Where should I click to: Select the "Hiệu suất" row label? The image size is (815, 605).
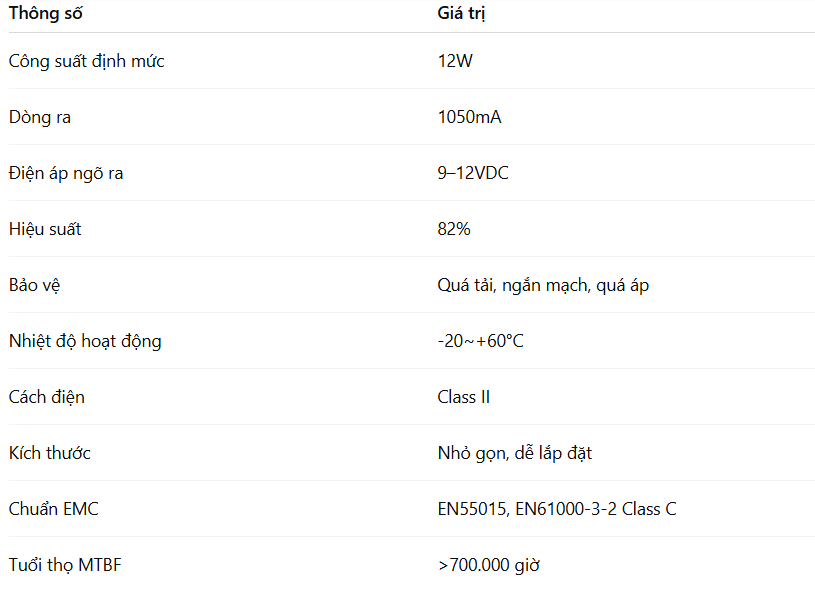click(45, 229)
